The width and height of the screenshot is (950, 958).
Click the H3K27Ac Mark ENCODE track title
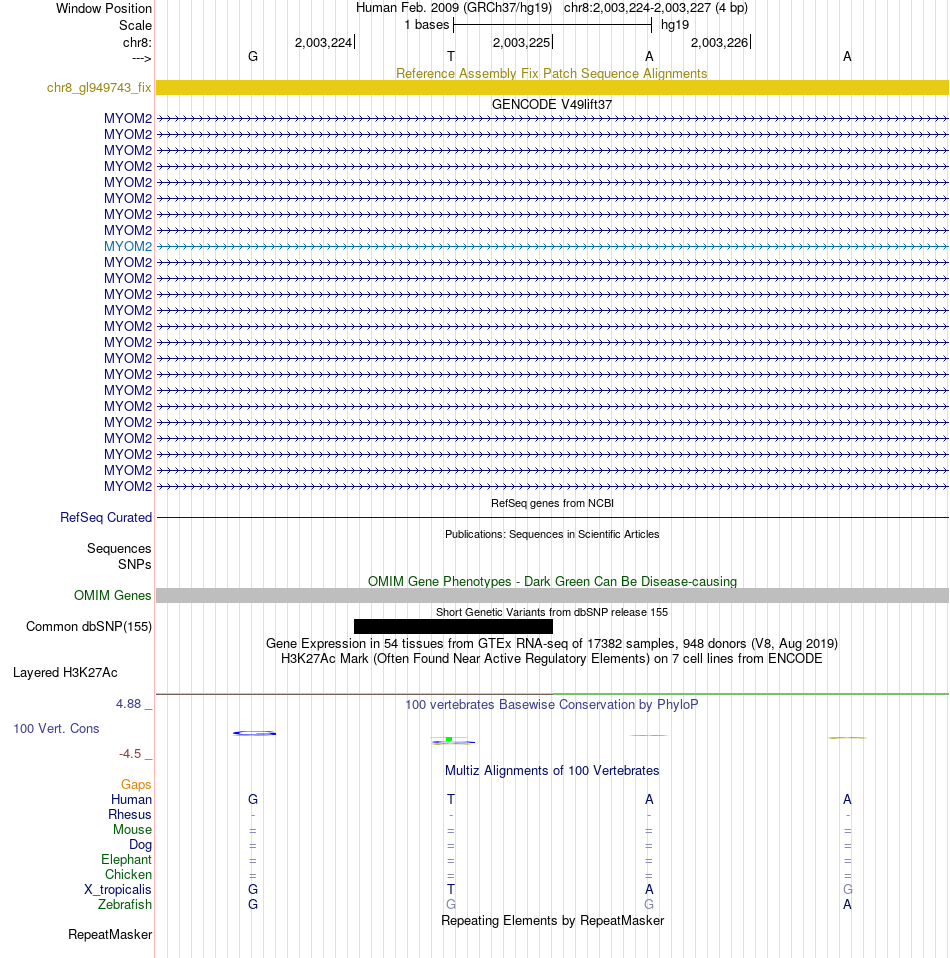[552, 658]
